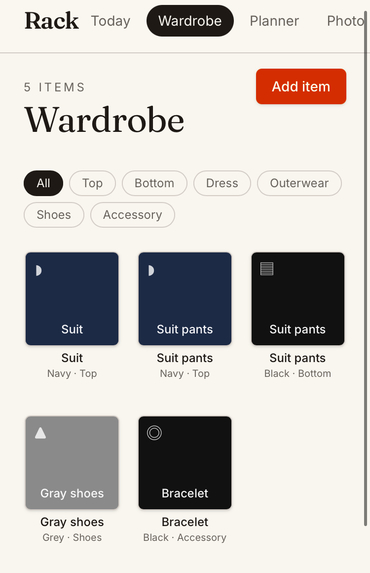
Task: Filter wardrobe by Top
Action: coord(92,183)
